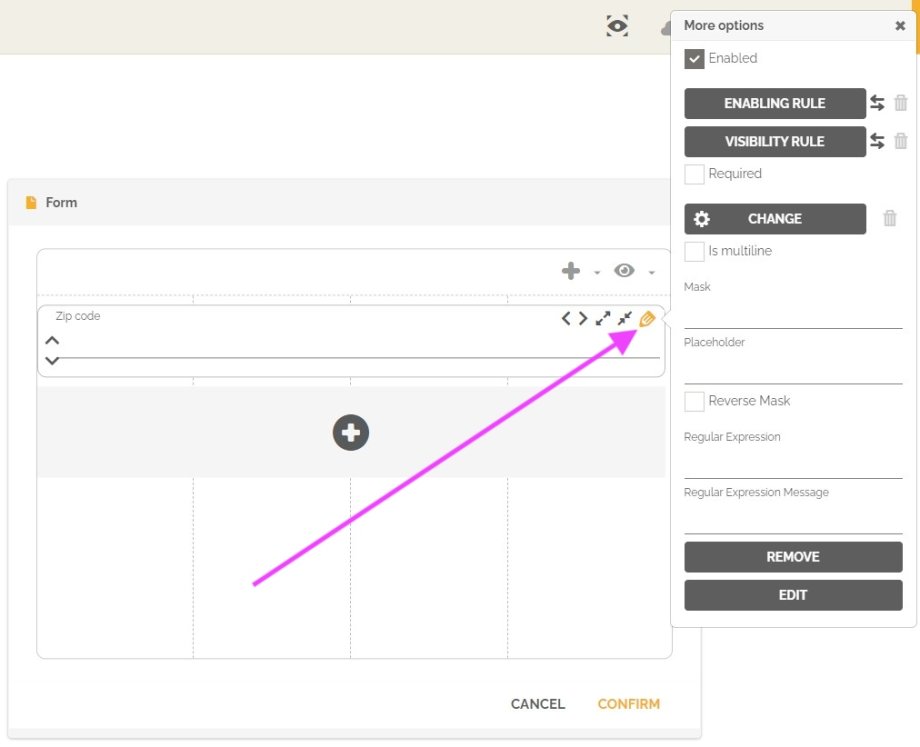Check the Is multiline option
920x747 pixels.
(694, 251)
